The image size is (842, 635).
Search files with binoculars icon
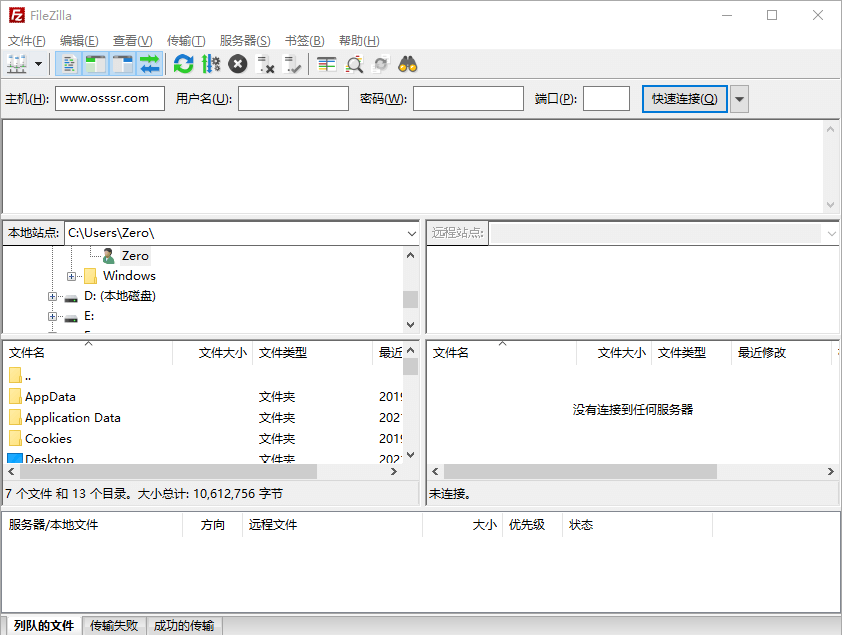408,64
